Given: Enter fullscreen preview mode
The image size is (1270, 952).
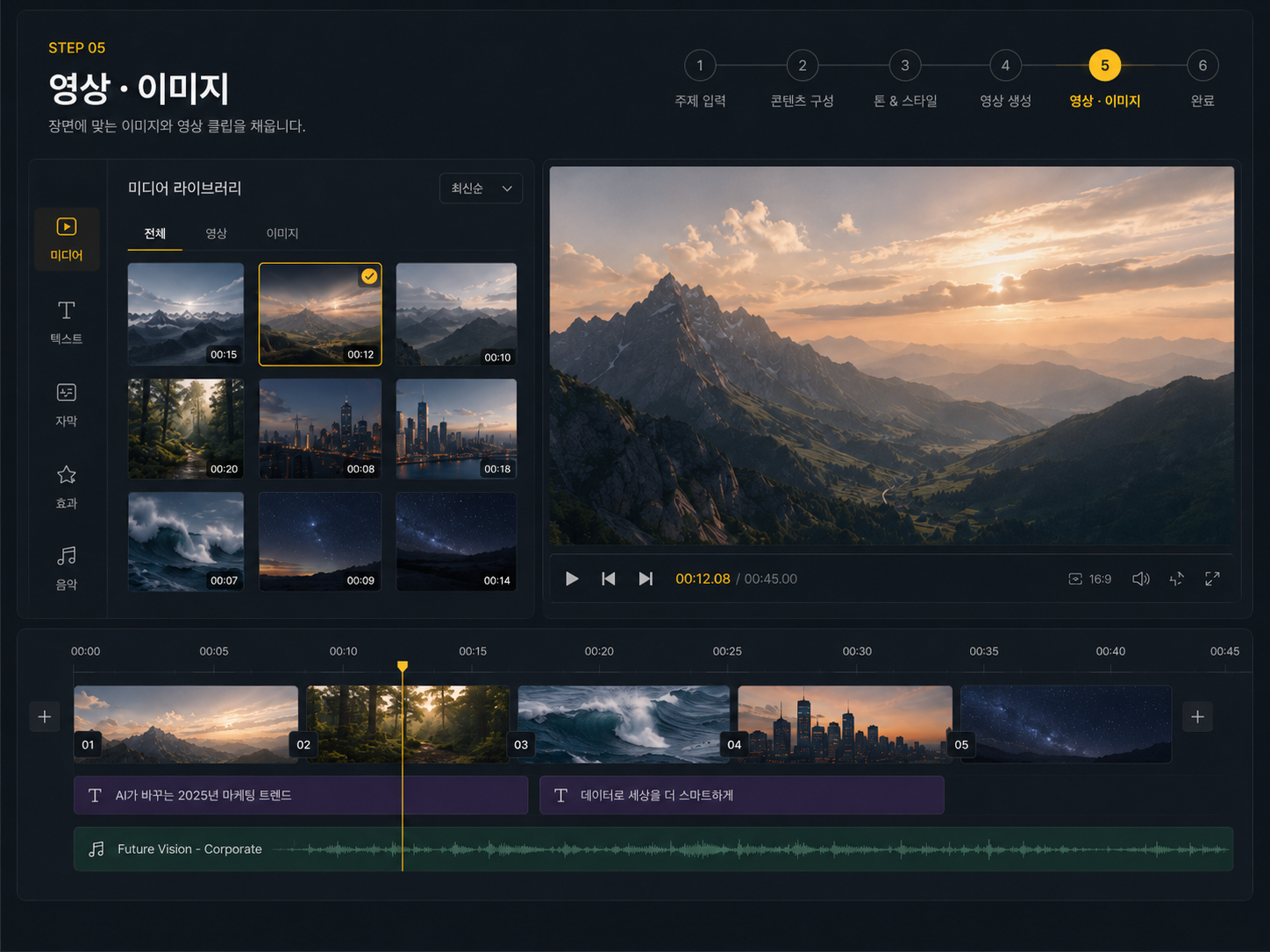Looking at the screenshot, I should [1212, 579].
